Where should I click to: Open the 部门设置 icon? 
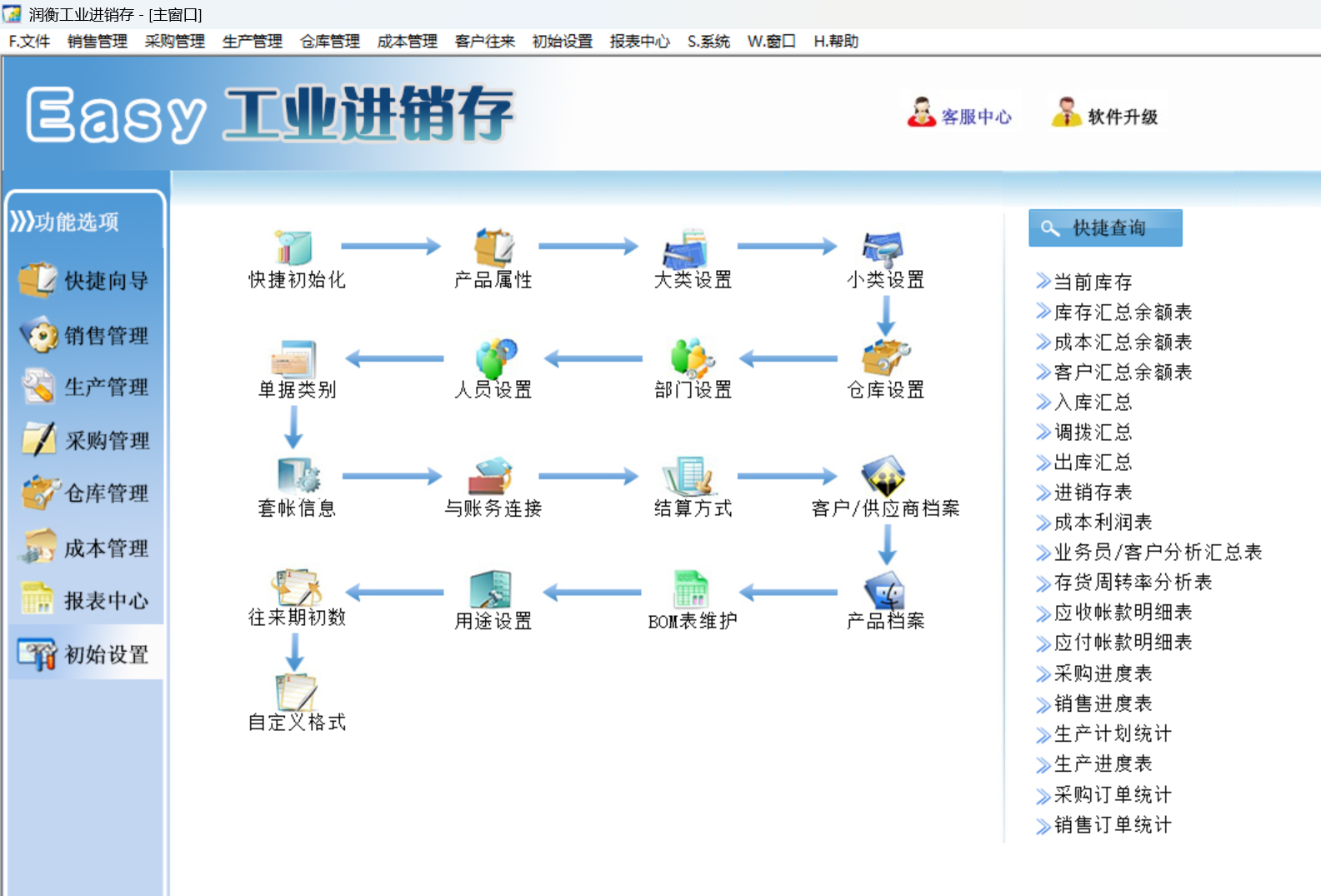(692, 358)
